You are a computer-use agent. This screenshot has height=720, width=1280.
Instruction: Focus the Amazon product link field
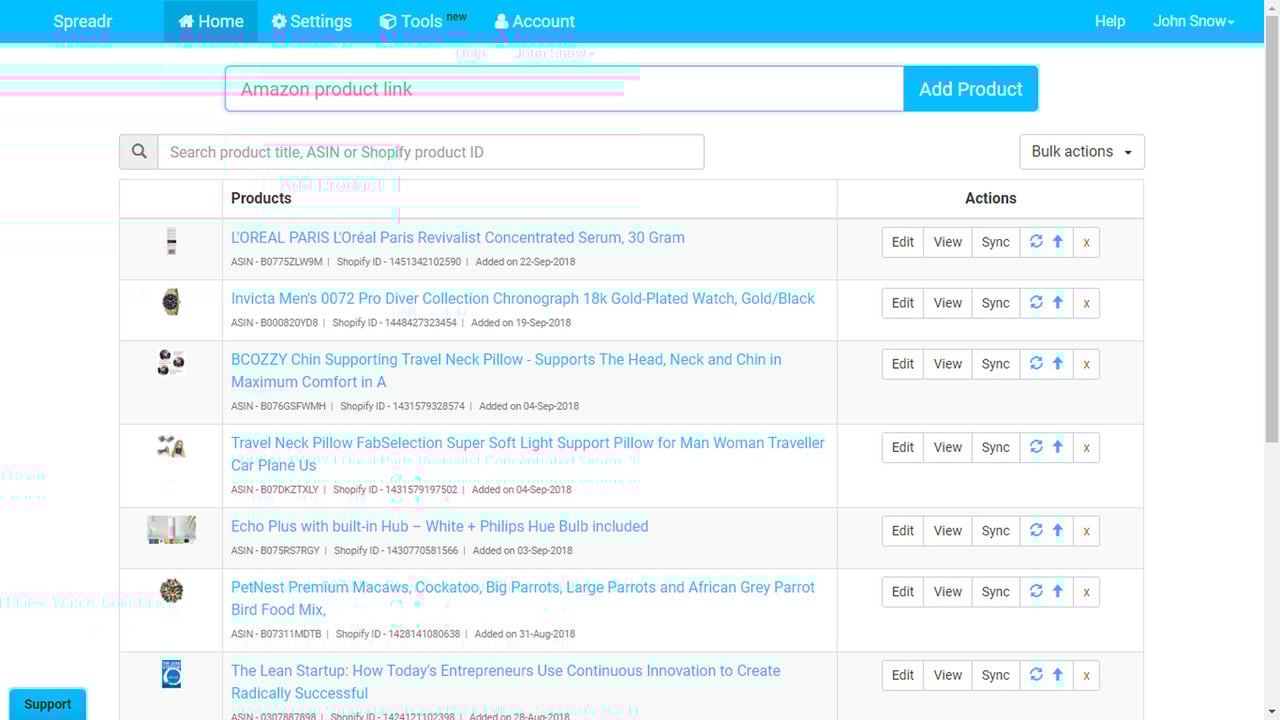[565, 89]
